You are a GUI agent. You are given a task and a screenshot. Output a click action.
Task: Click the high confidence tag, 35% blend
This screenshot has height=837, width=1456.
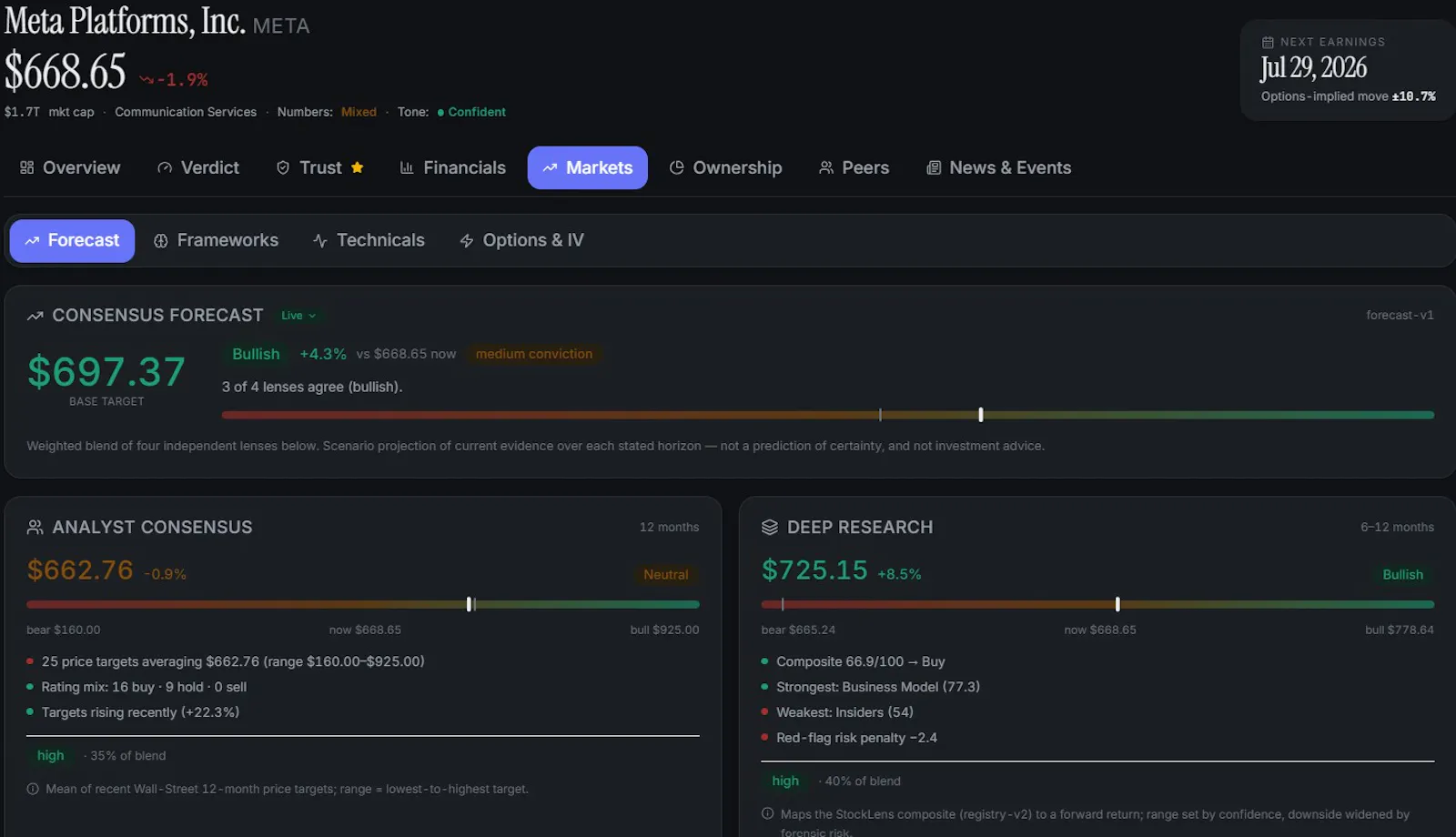point(51,755)
